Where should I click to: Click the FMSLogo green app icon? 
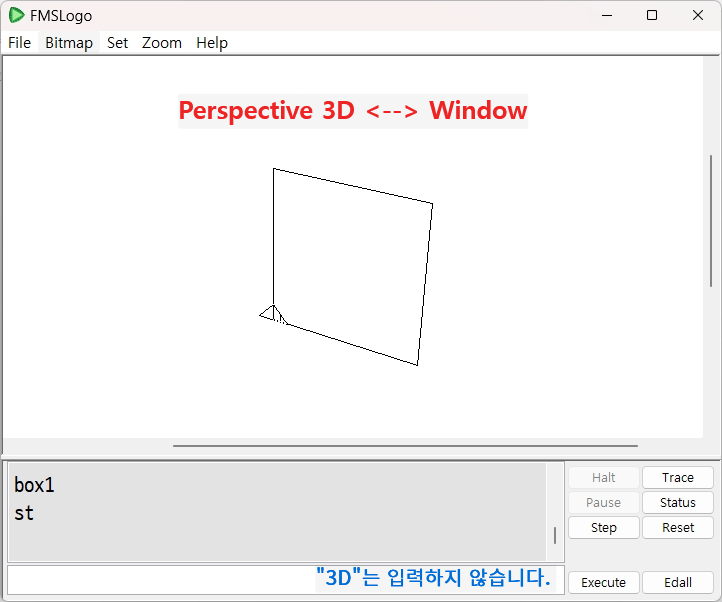(16, 15)
